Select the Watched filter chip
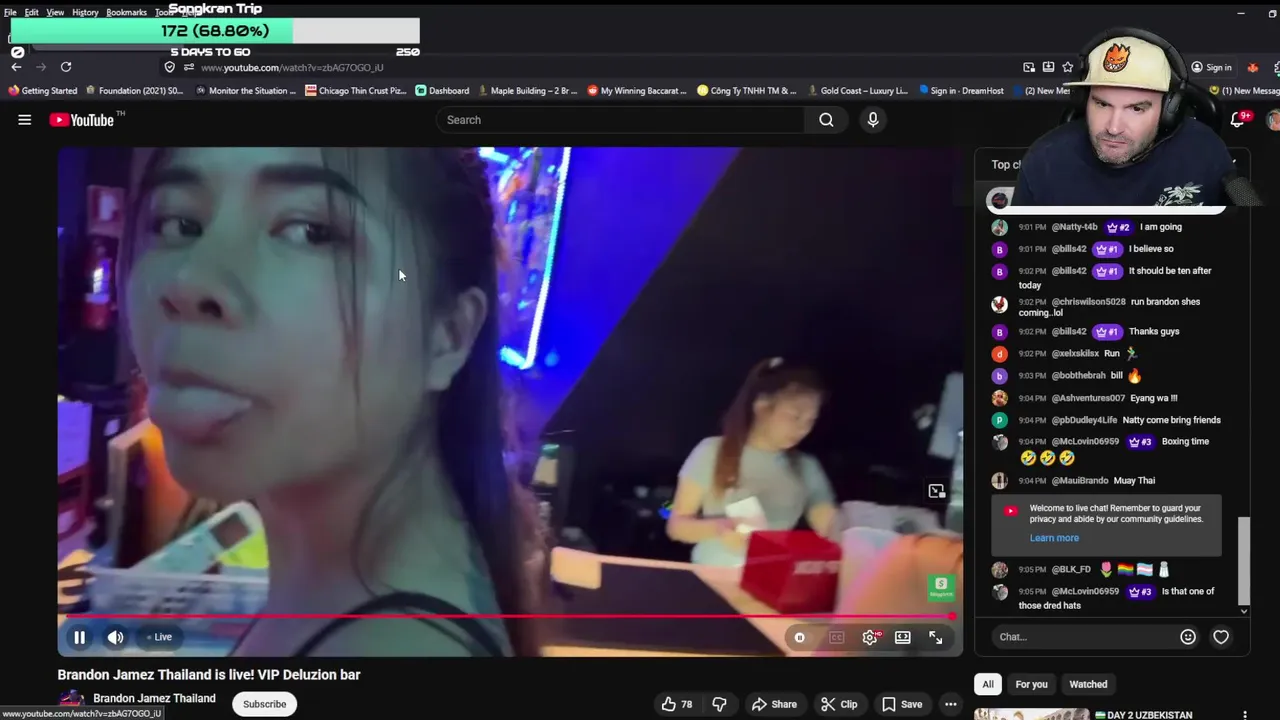 pos(1088,684)
